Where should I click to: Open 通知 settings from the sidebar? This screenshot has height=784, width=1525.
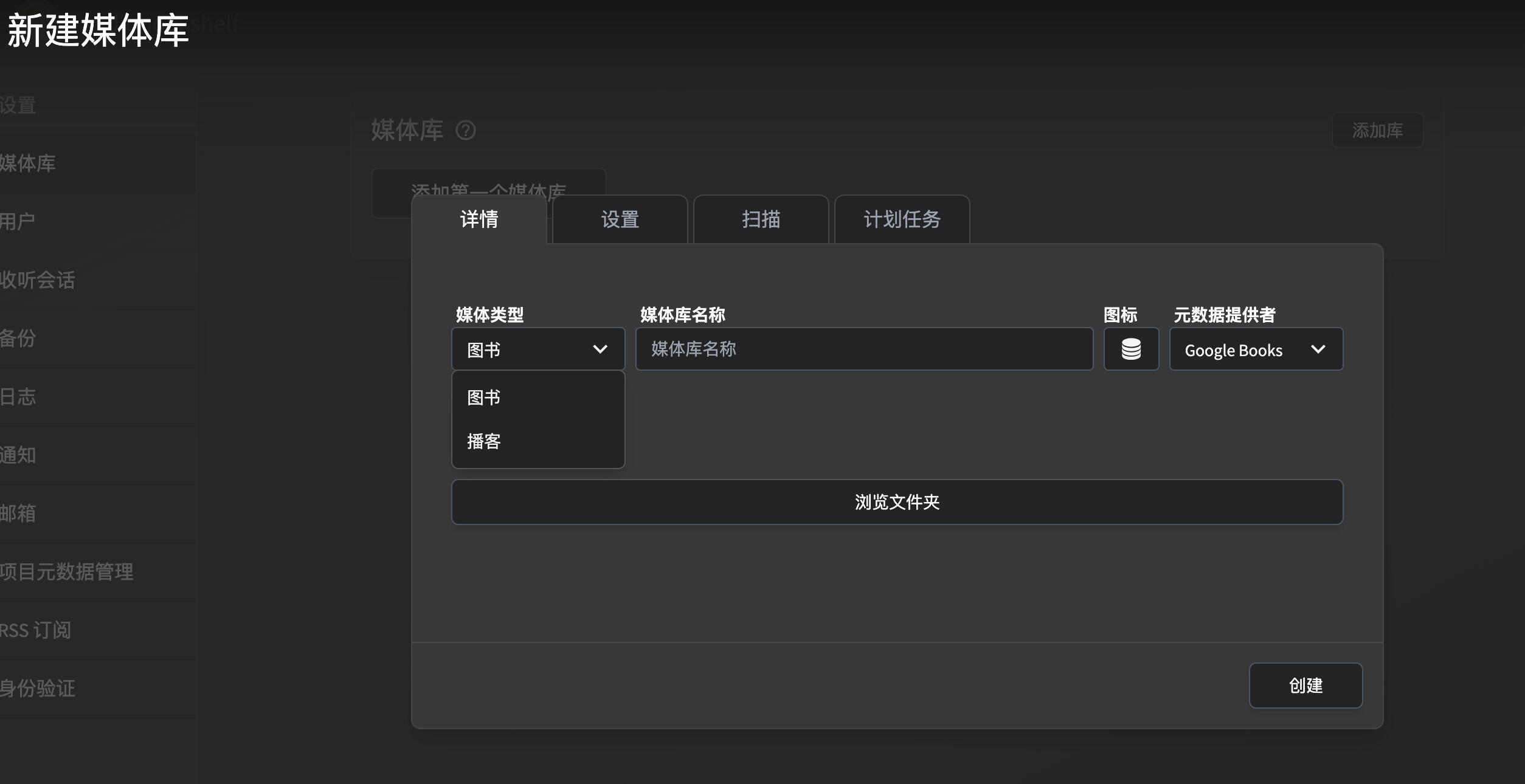[x=18, y=455]
